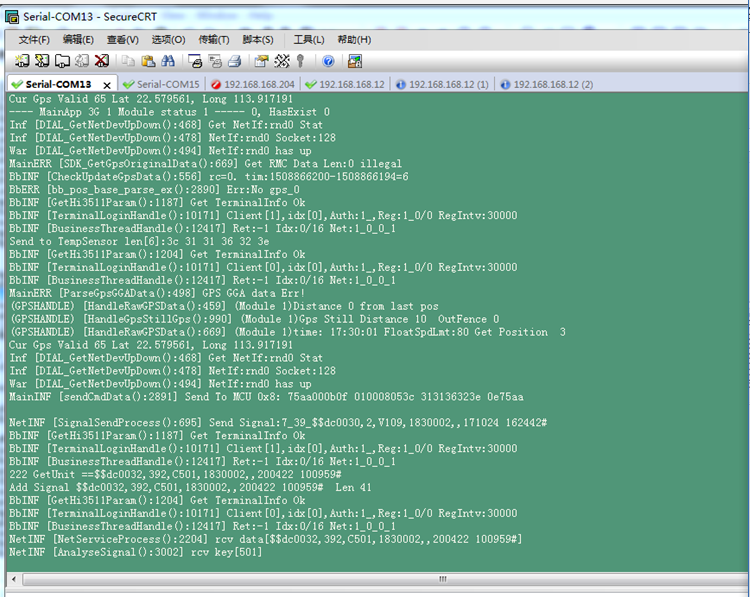Open the 工具(L) menu
750x597 pixels.
point(309,40)
